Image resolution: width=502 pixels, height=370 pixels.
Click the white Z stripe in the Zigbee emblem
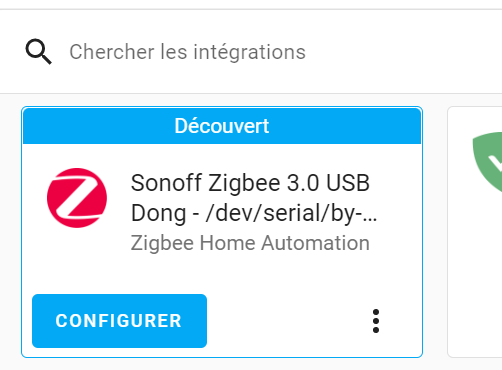coord(77,198)
